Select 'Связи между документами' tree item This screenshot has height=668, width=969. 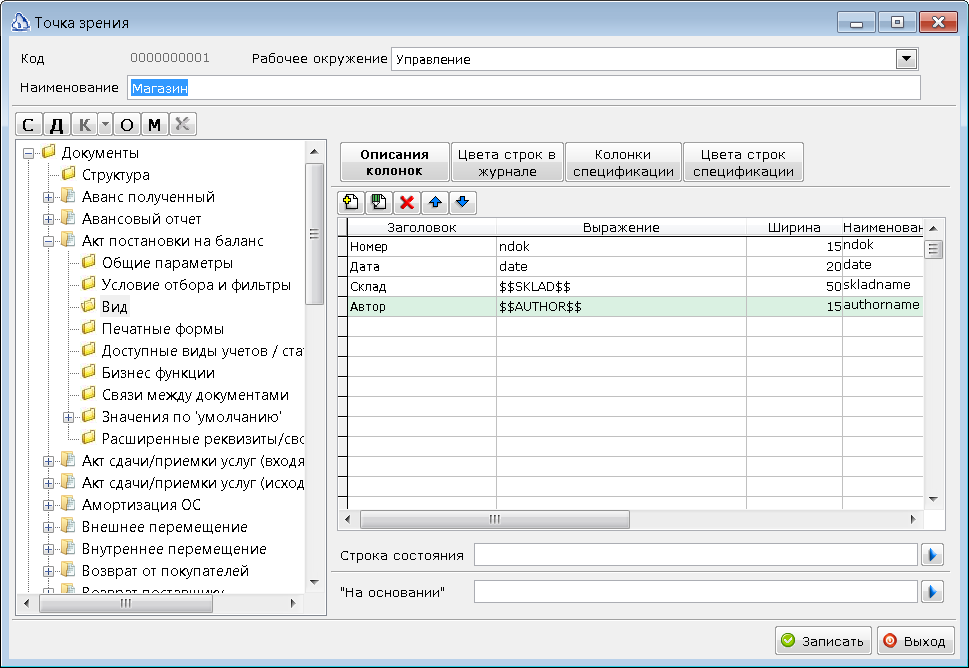195,395
